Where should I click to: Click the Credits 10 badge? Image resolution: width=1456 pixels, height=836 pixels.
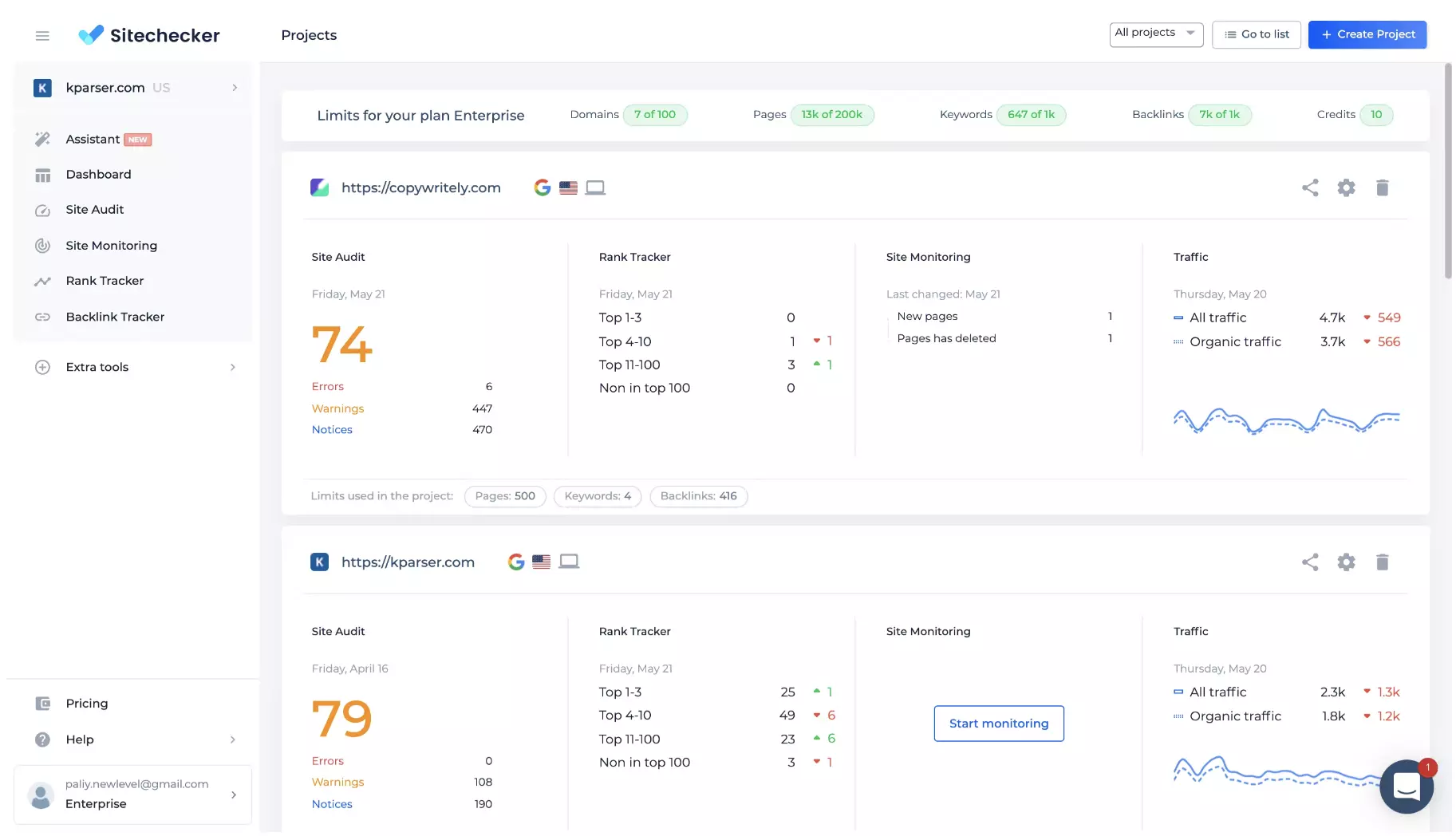1376,115
